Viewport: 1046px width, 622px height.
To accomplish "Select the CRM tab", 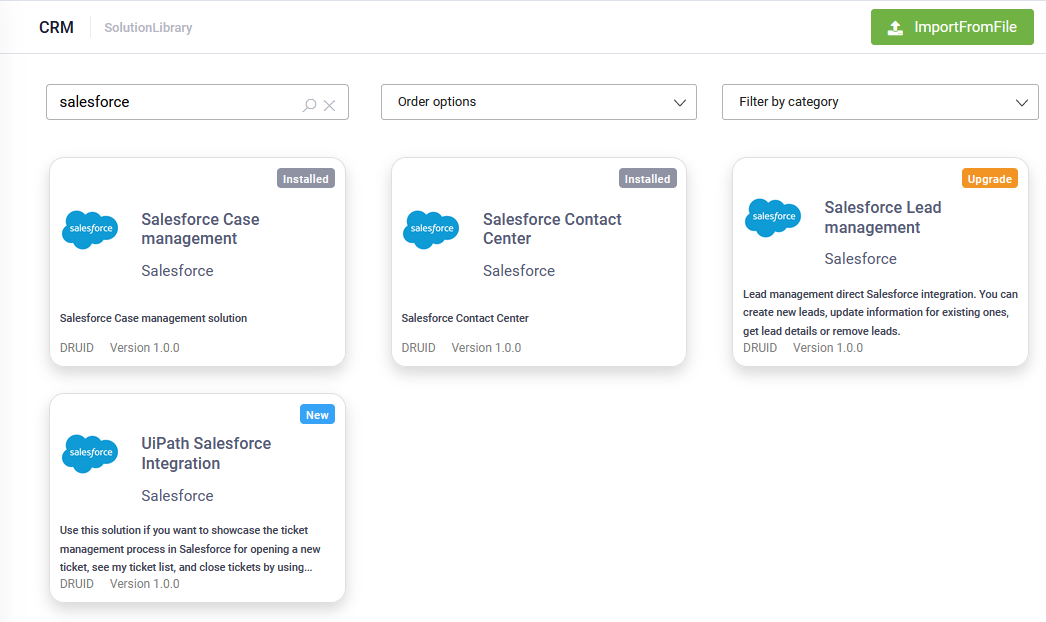I will click(55, 27).
